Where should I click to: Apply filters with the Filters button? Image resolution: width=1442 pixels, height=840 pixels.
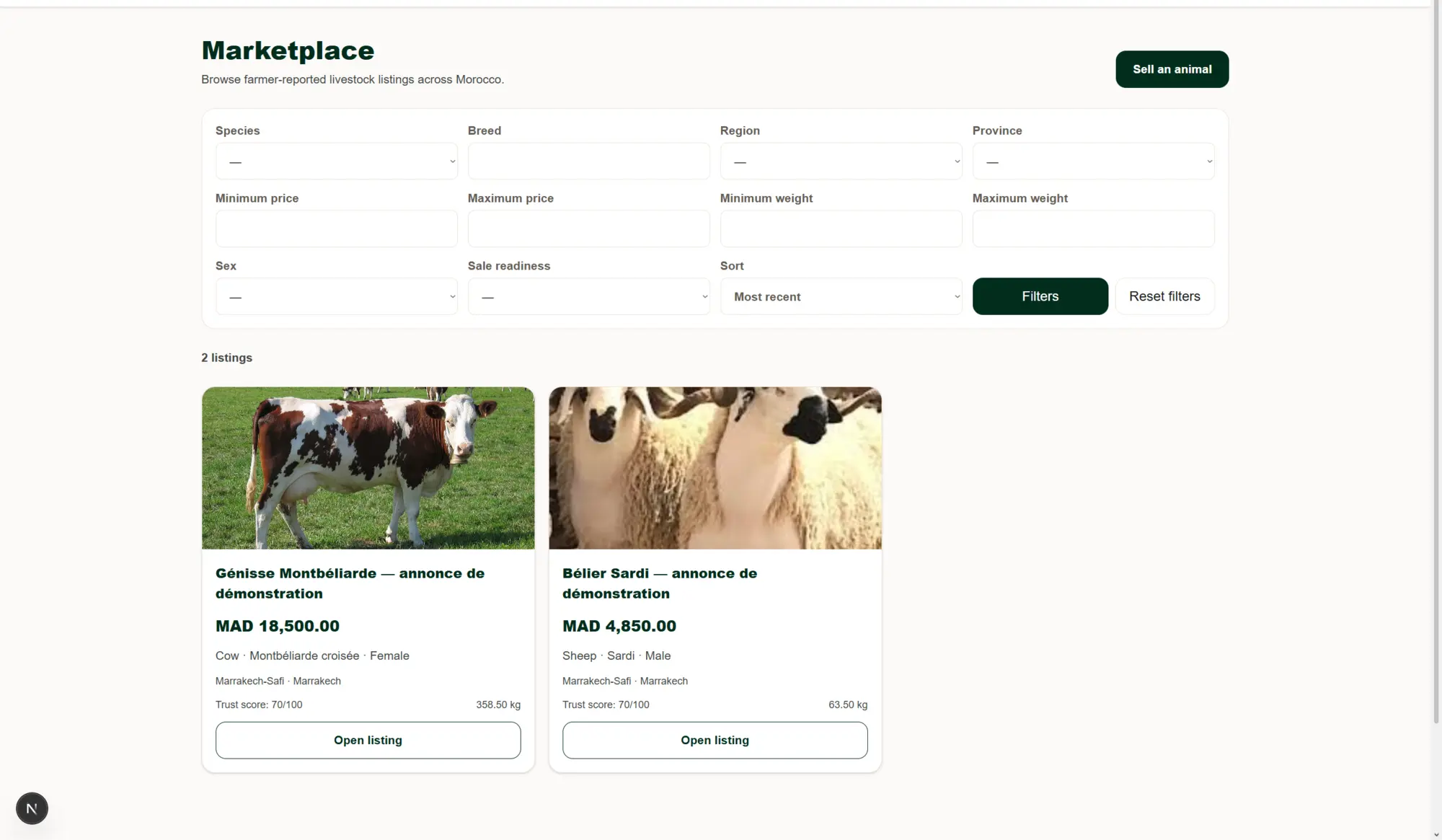tap(1040, 296)
